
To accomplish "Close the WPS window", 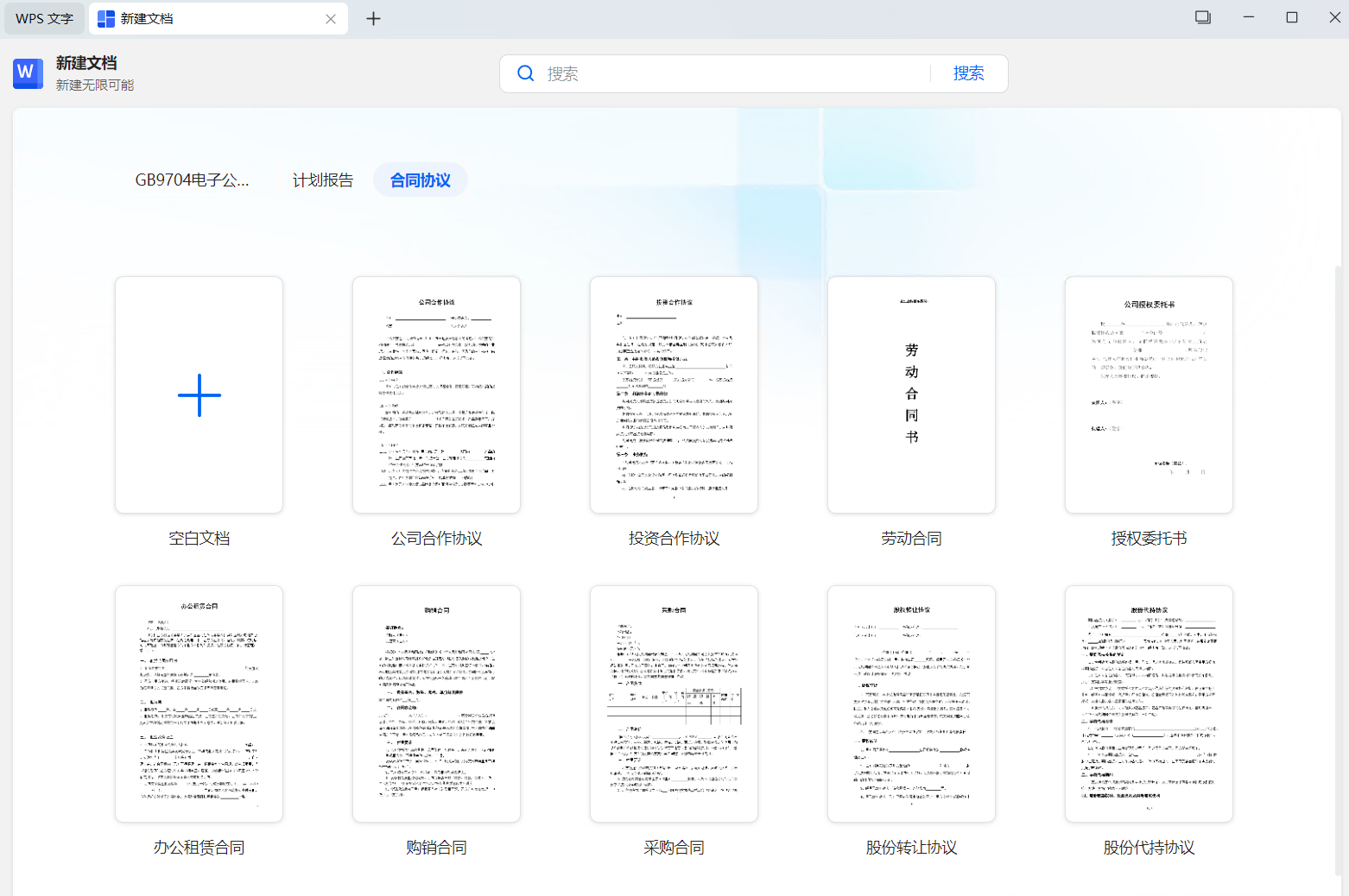I will [x=1334, y=17].
